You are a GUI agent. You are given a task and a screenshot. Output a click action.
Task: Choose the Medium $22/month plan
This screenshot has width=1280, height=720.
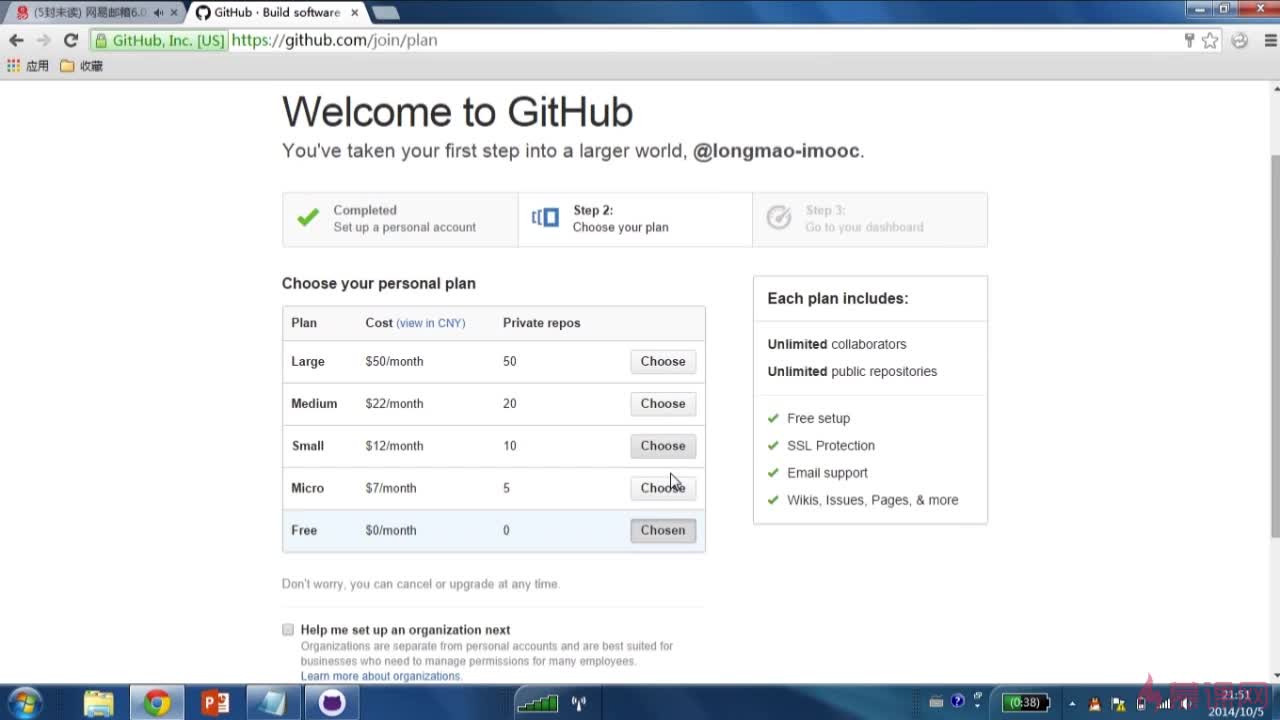tap(663, 403)
